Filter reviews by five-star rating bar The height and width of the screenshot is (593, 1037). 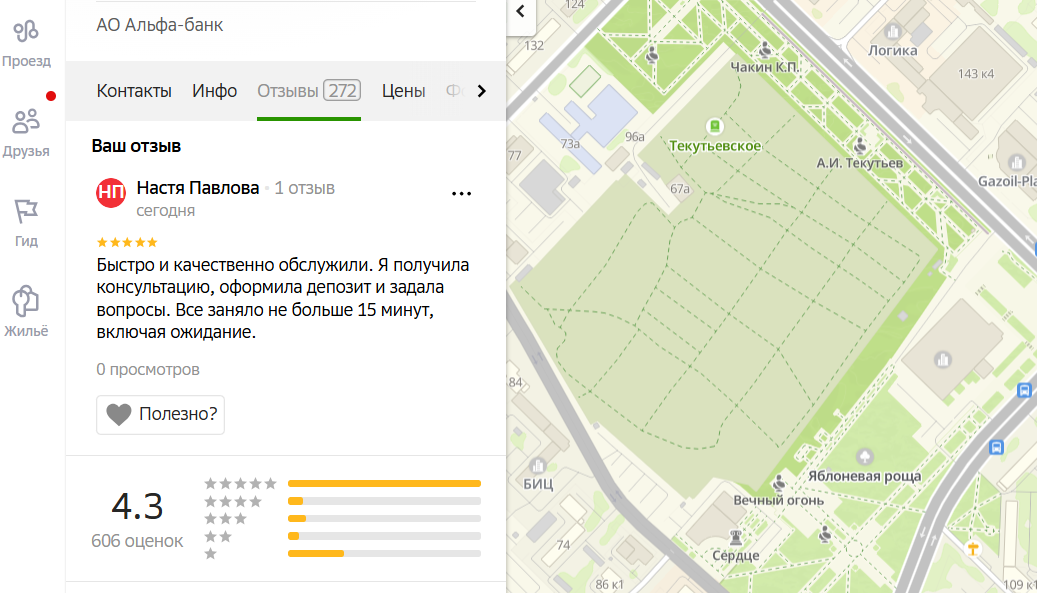coord(384,484)
